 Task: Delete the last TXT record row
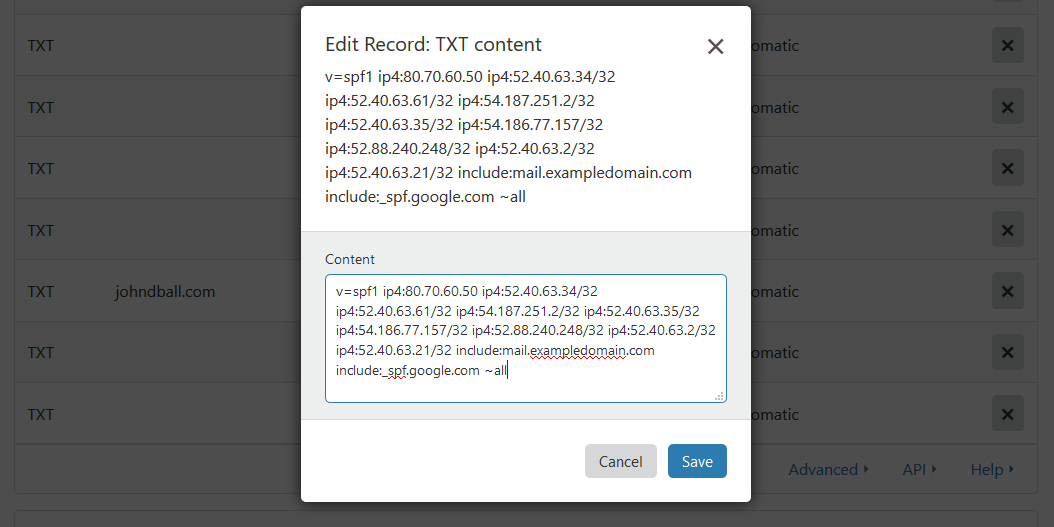tap(1008, 413)
